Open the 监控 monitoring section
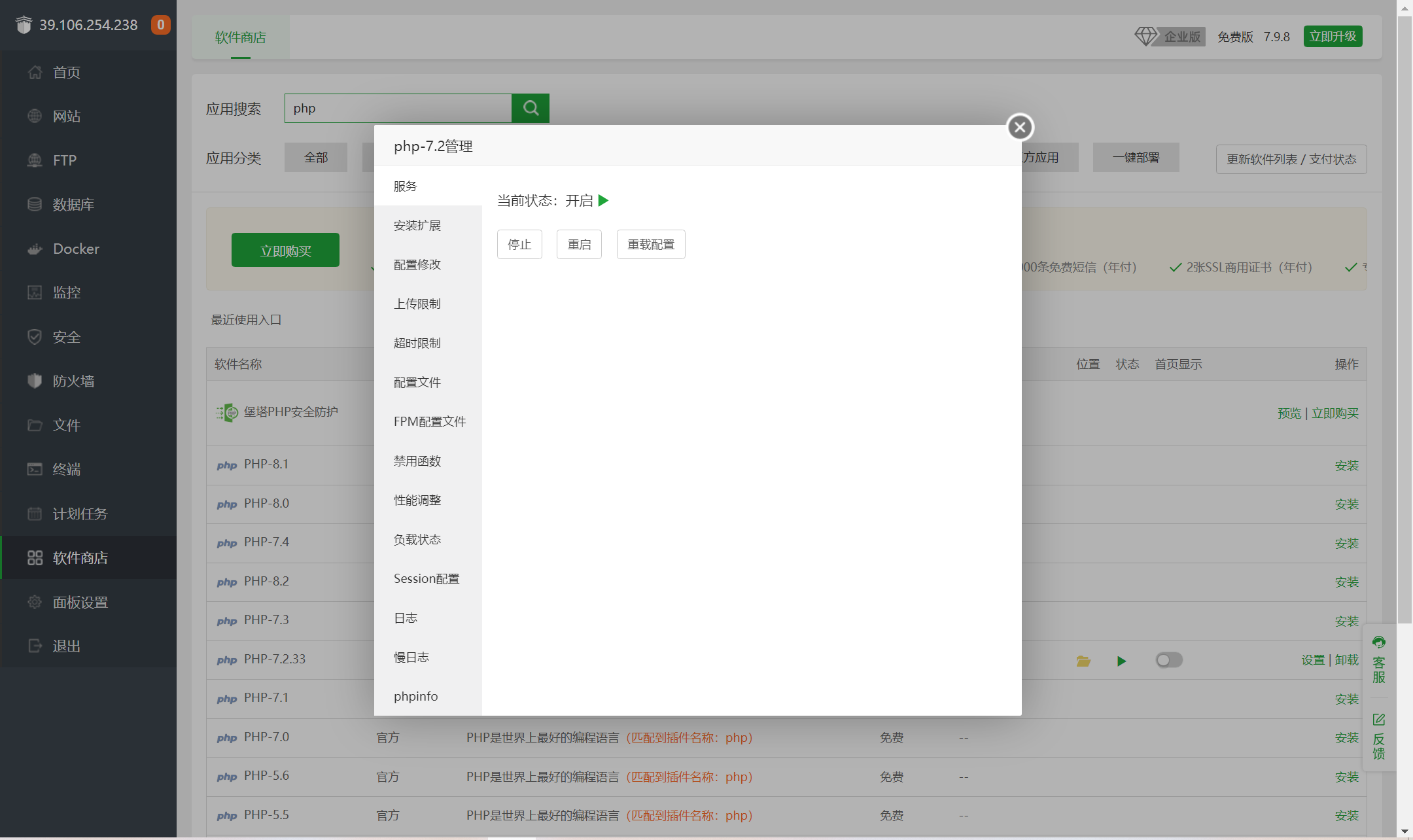Screen dimensions: 1413x840 (x=67, y=292)
